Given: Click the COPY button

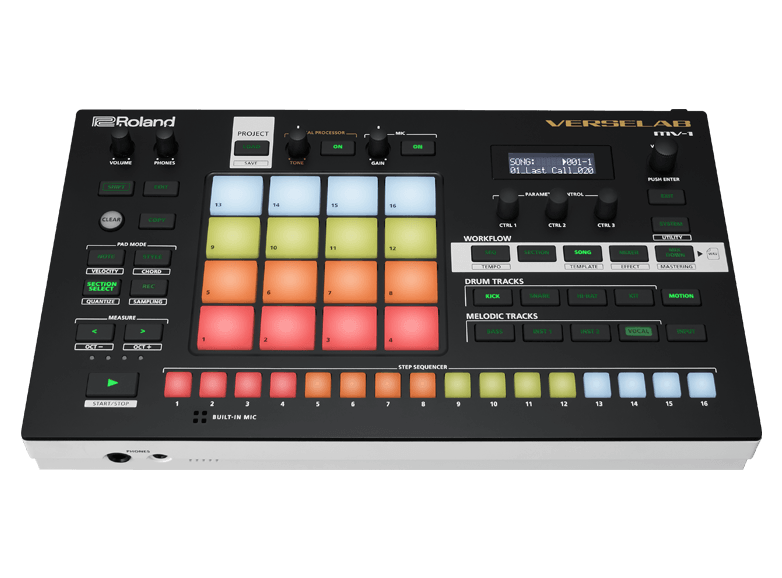Looking at the screenshot, I should pyautogui.click(x=157, y=220).
